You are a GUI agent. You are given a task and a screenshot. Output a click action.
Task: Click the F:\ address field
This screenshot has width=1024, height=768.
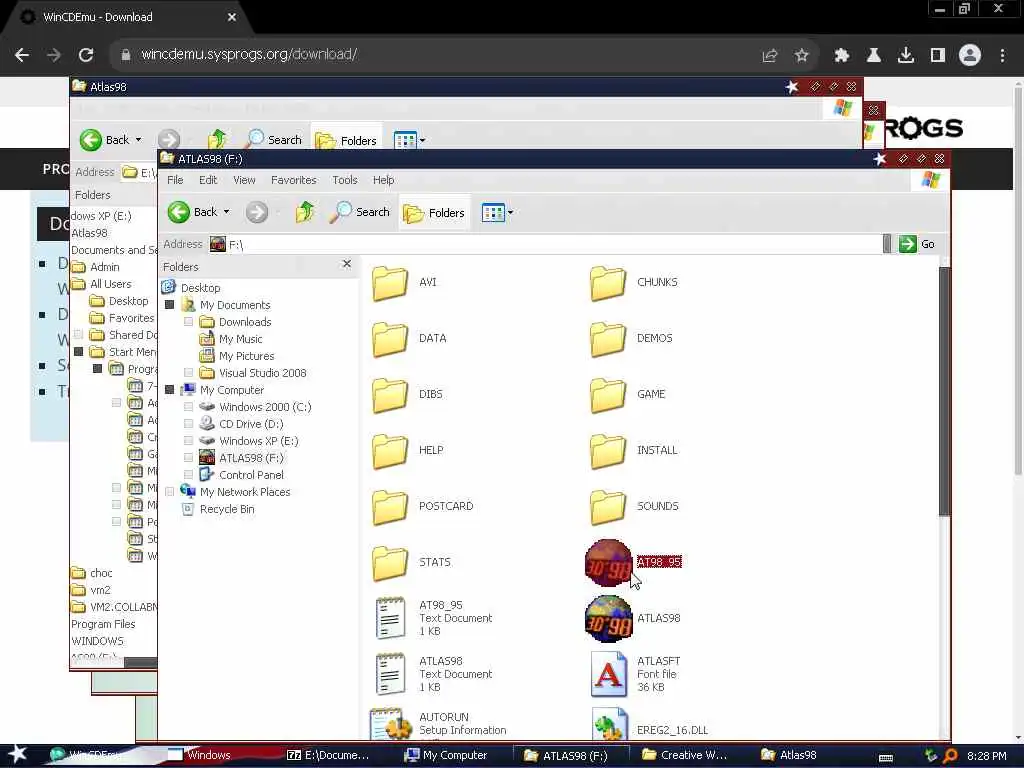coord(545,244)
